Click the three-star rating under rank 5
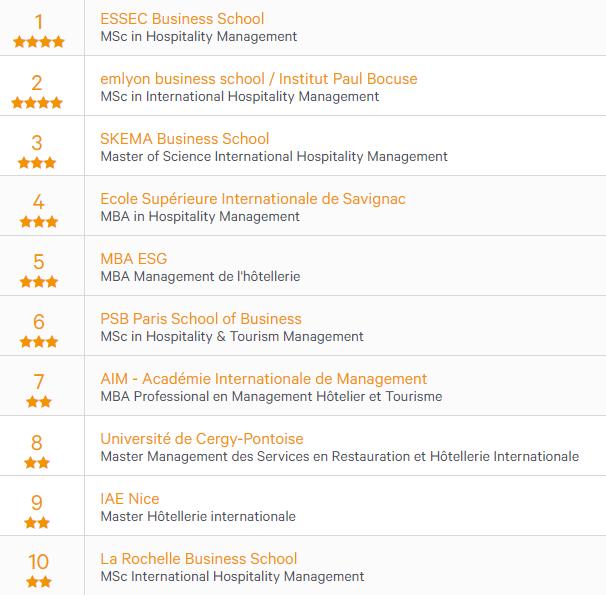 tap(39, 282)
